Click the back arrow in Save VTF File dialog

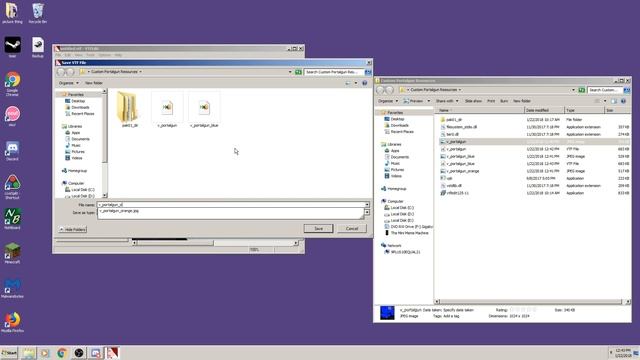61,72
